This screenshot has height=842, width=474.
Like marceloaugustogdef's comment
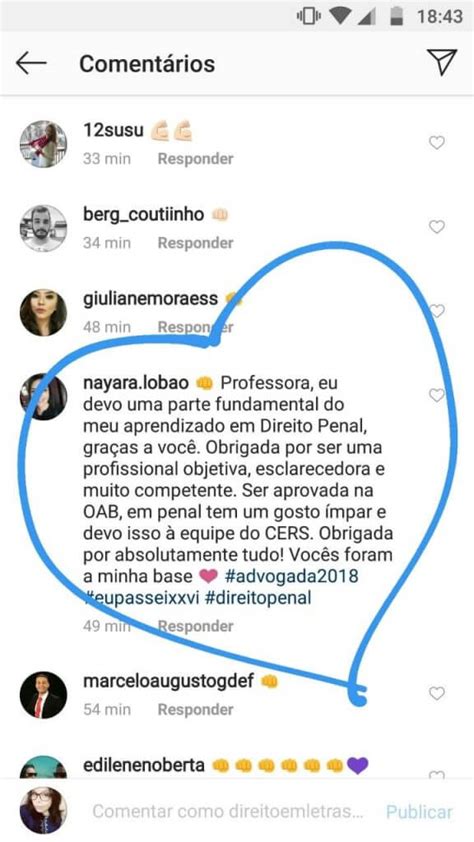[x=437, y=694]
